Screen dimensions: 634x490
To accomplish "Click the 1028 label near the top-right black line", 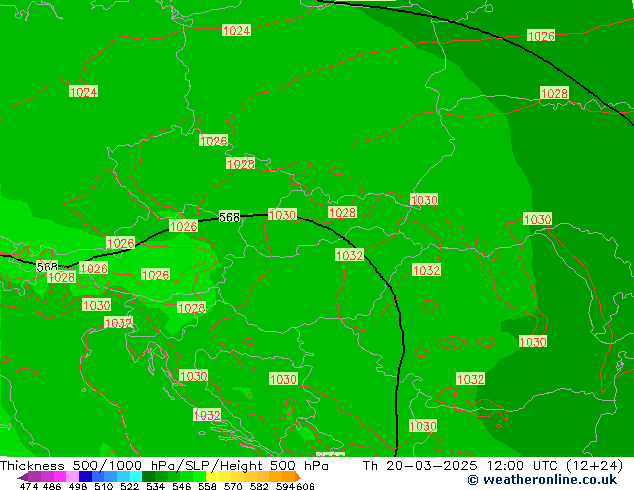I will pos(554,93).
